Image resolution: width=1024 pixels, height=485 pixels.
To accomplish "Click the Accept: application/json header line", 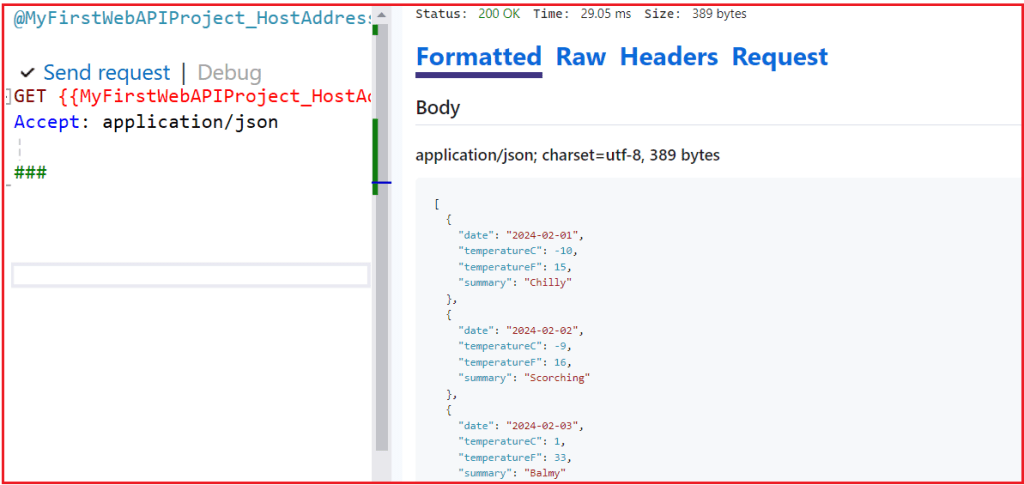I will (146, 122).
